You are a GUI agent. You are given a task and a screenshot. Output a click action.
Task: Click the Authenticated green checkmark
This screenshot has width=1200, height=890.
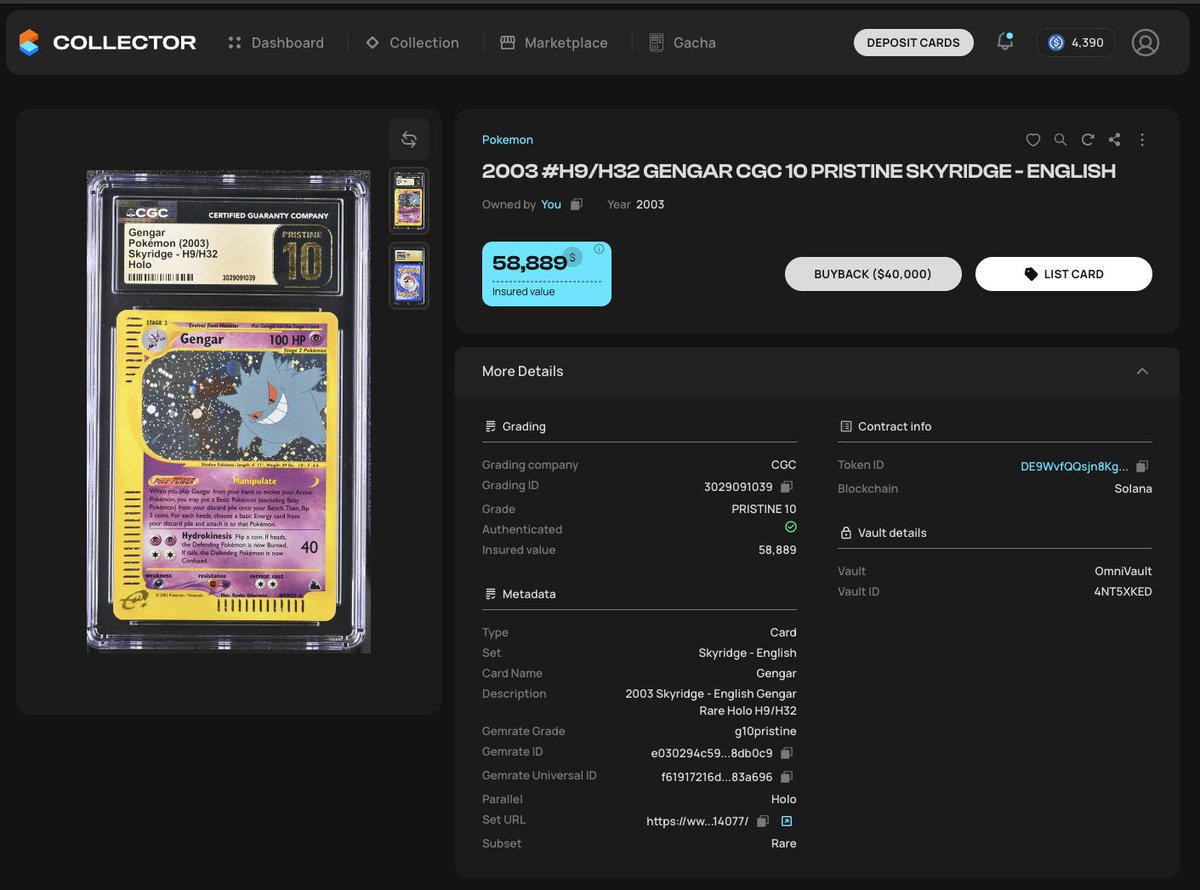click(791, 527)
